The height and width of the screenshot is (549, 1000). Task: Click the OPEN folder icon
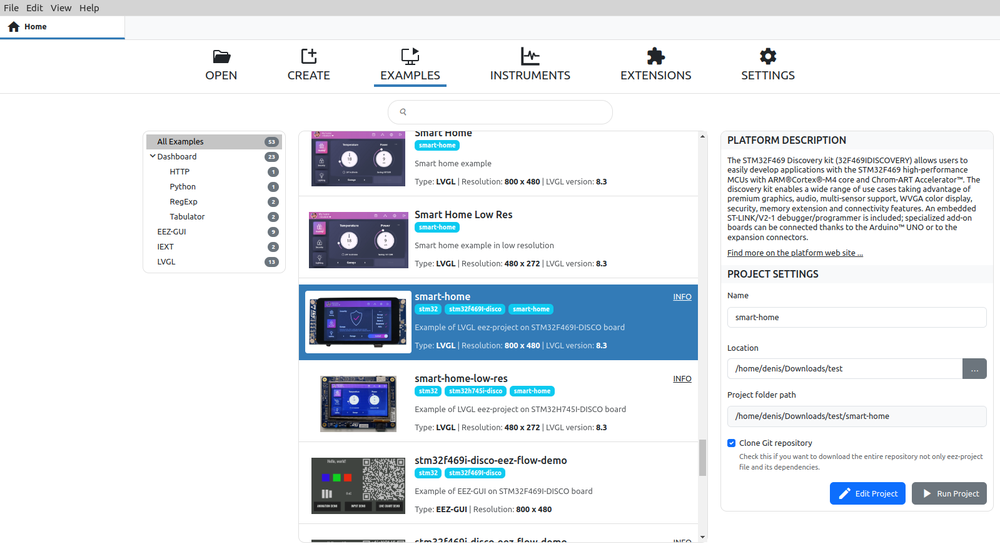click(x=221, y=57)
